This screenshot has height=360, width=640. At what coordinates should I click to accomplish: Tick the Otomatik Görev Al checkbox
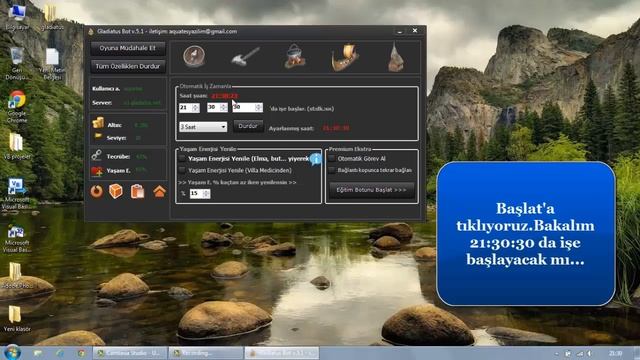point(332,158)
